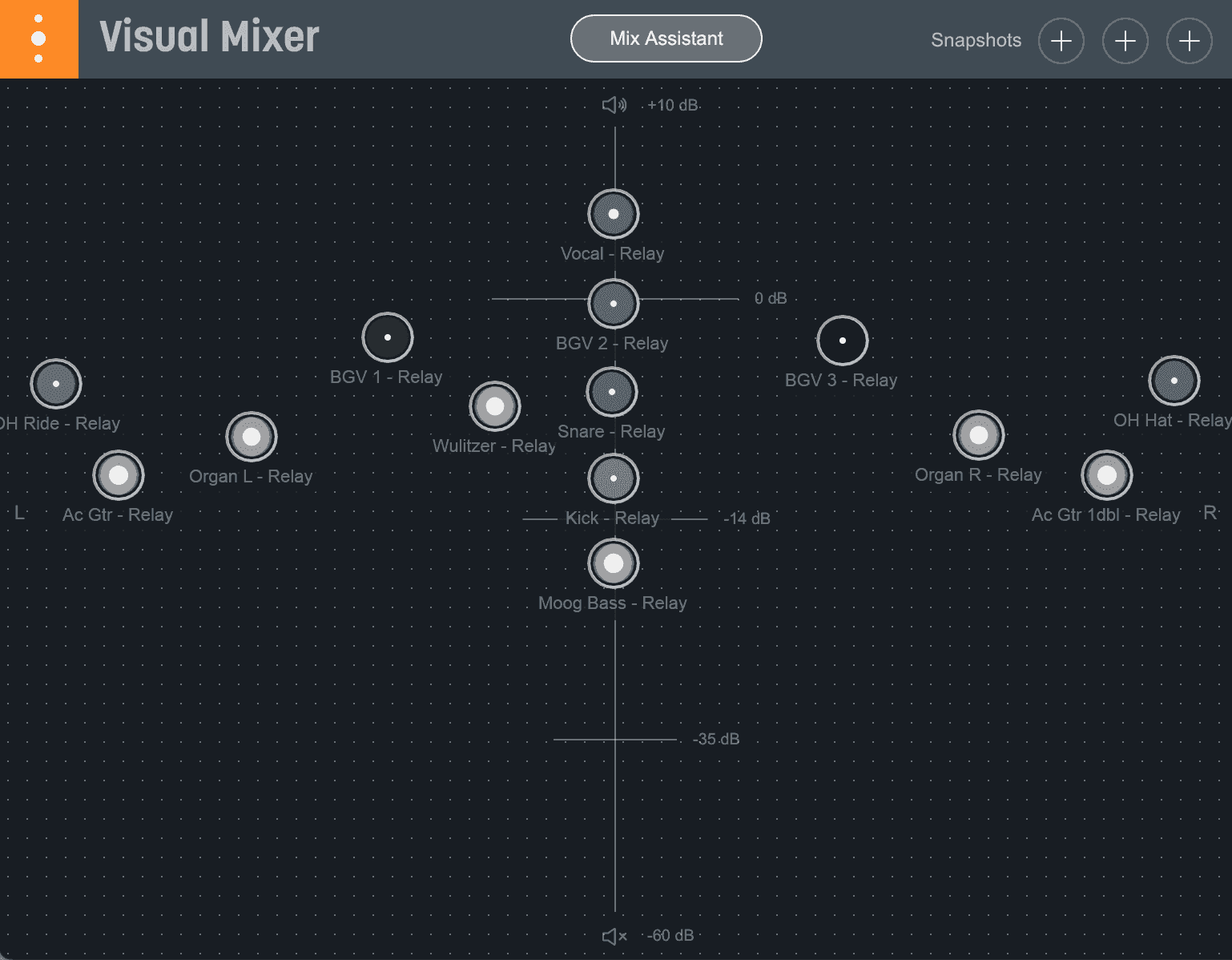This screenshot has height=960, width=1232.
Task: Click the BGV 1 - Relay text label
Action: (x=385, y=377)
